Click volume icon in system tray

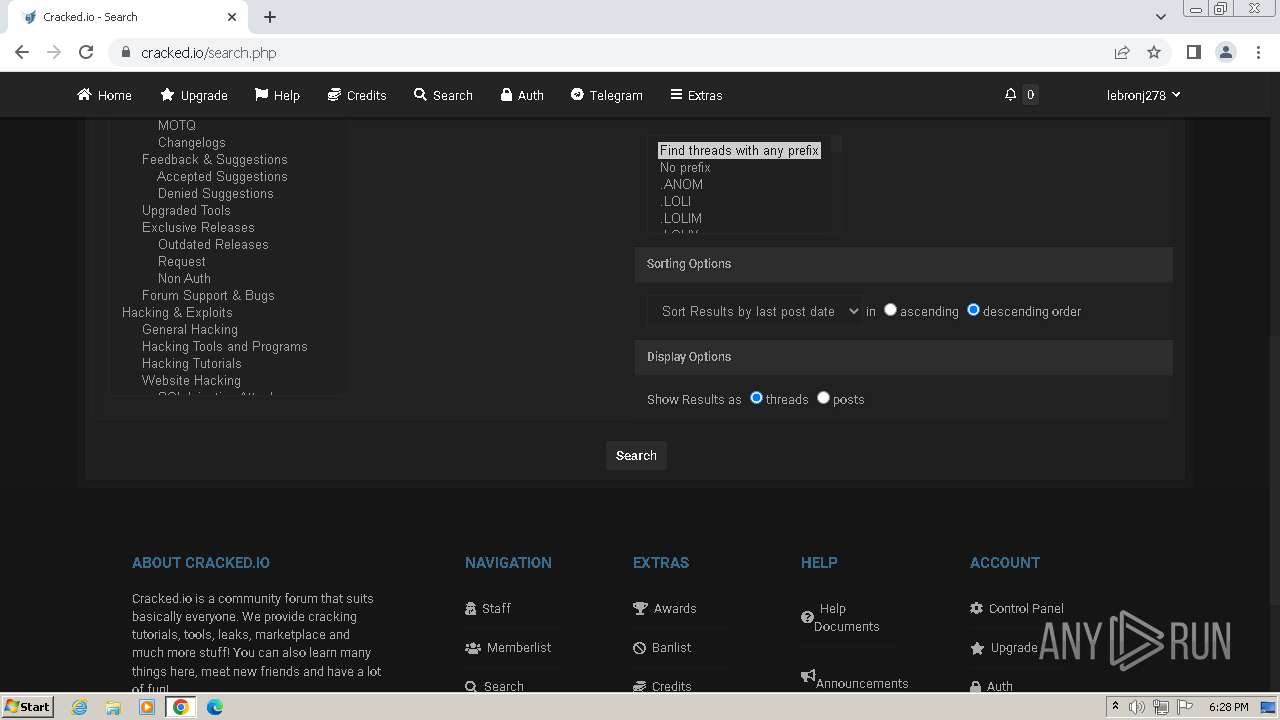(x=1137, y=707)
